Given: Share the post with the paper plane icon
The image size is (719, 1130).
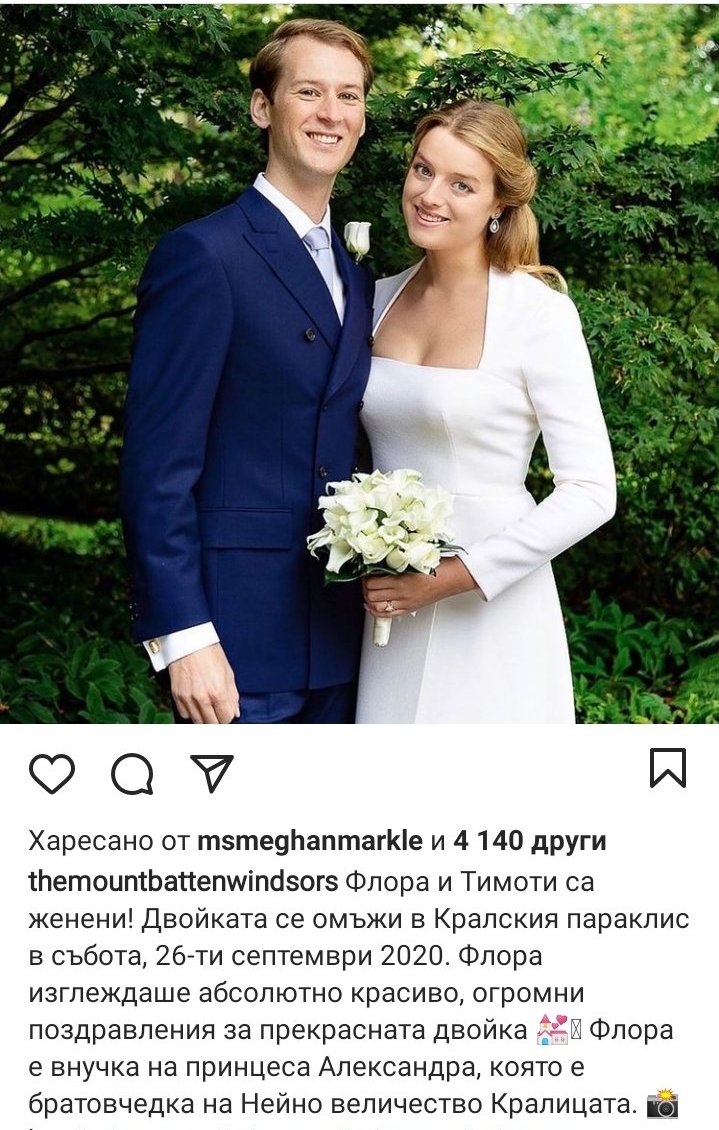Looking at the screenshot, I should (212, 773).
